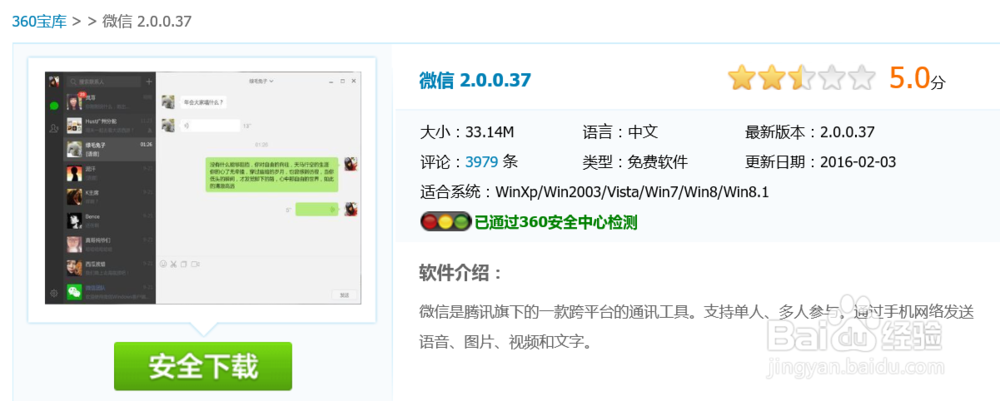Viewport: 1000px width, 401px height.
Task: Select the Dence conversation in preview list
Action: 109,220
